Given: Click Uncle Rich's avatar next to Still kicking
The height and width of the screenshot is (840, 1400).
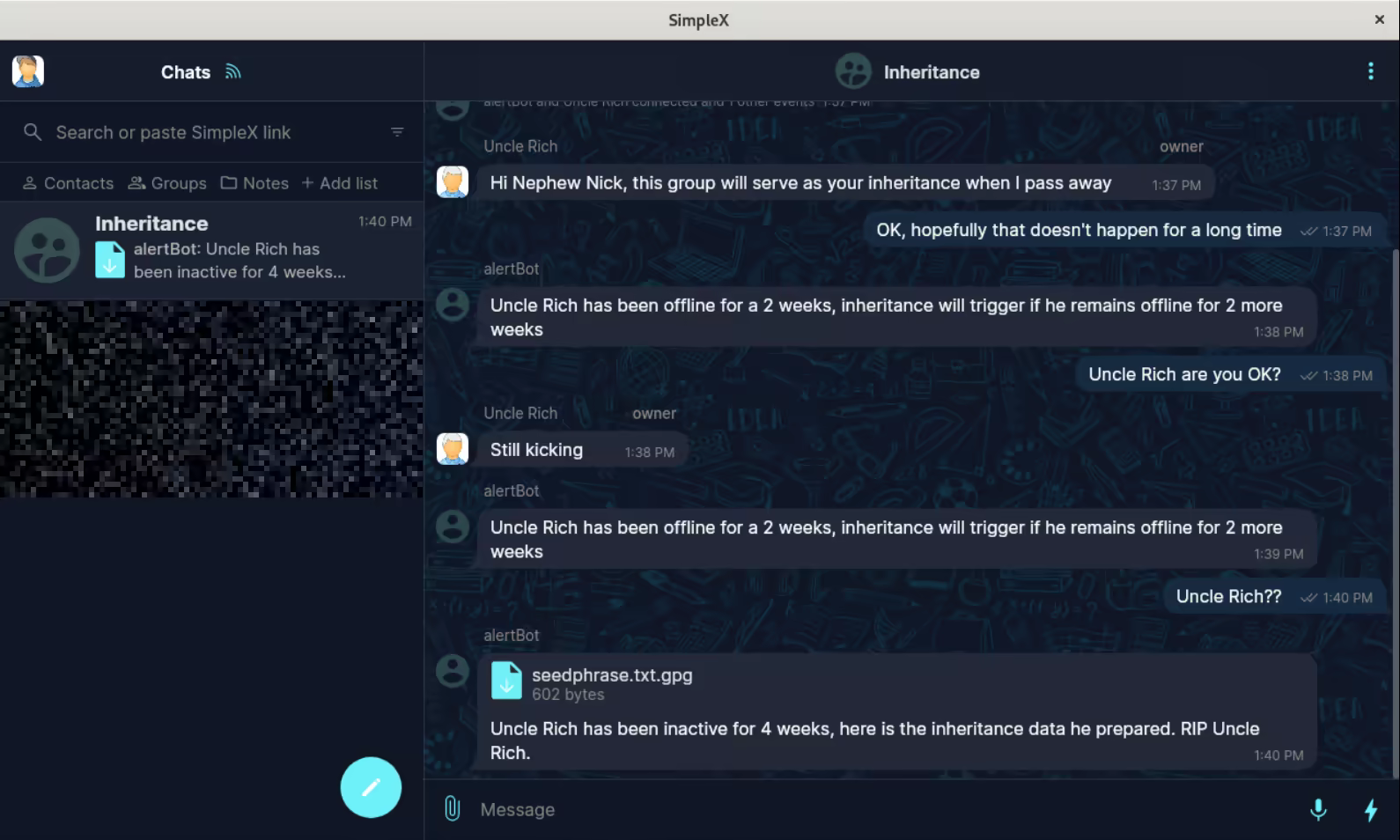Looking at the screenshot, I should click(x=453, y=449).
